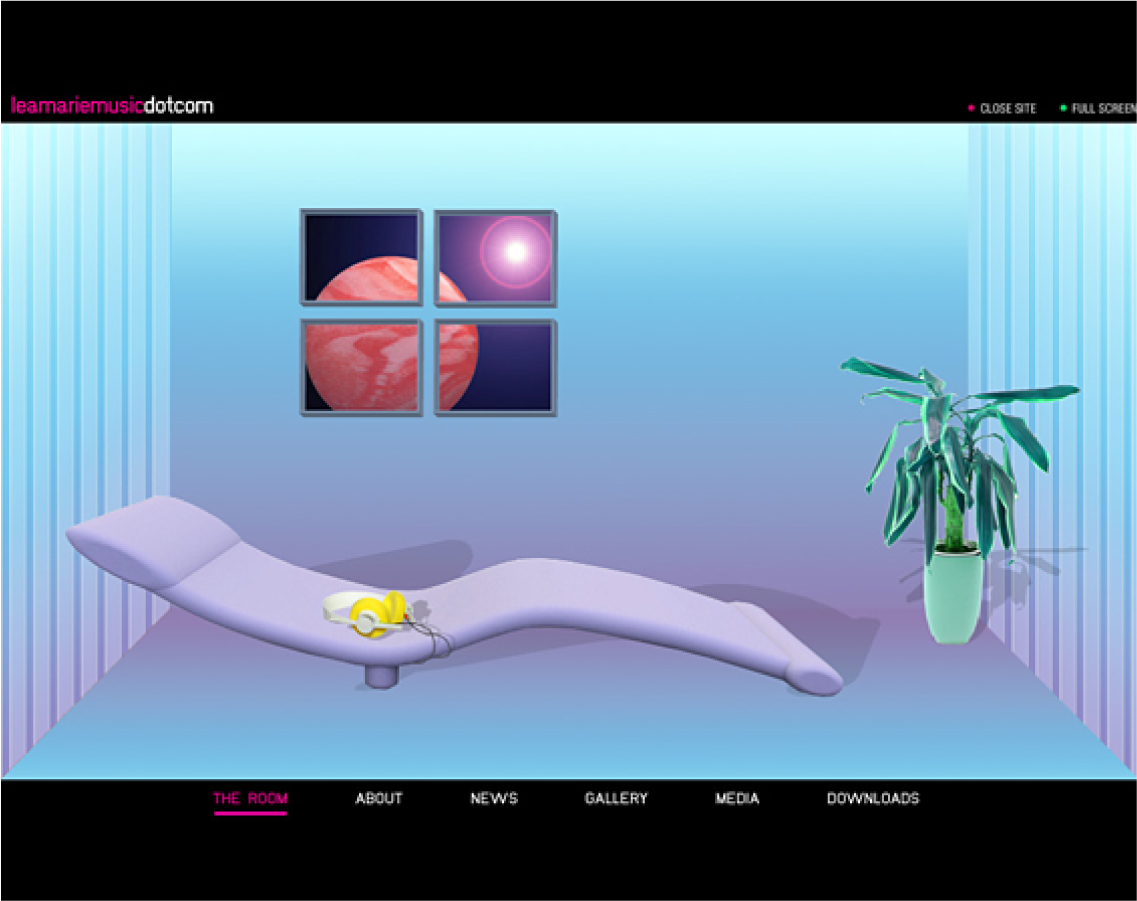
Task: Navigate to the Media page
Action: pyautogui.click(x=737, y=798)
